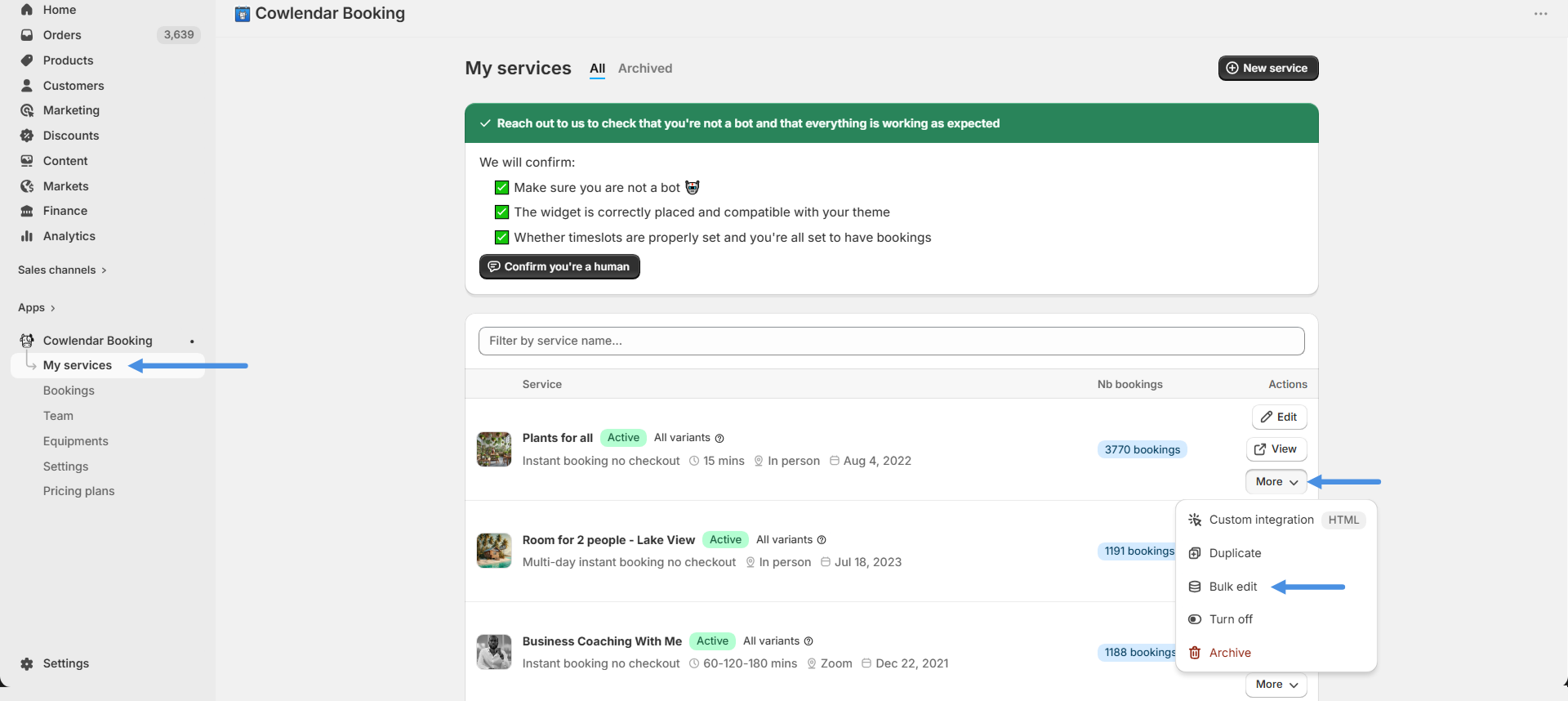
Task: Toggle the widget correctly placed checkbox
Action: 502,212
